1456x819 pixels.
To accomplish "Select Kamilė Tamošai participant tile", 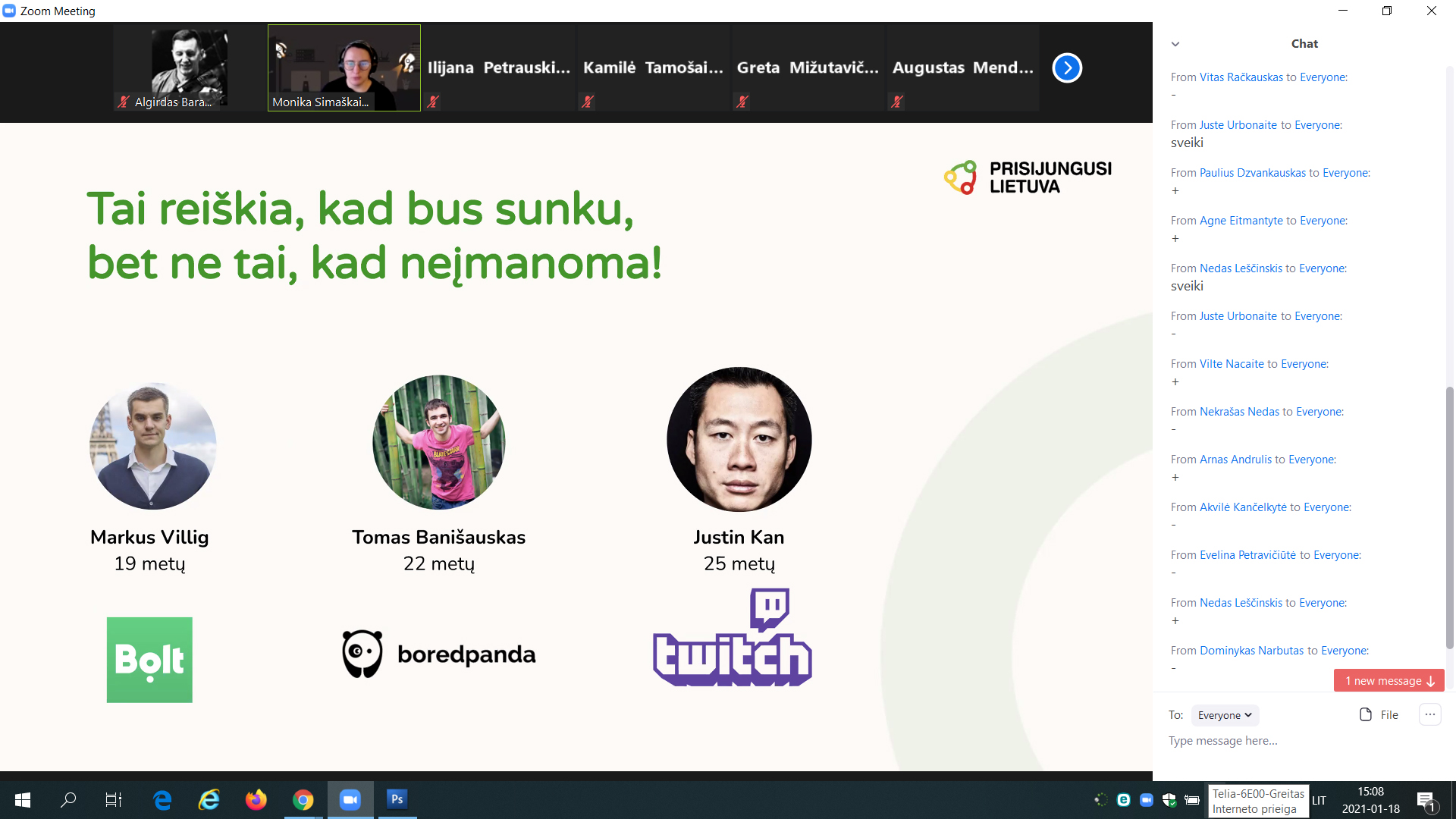I will point(654,68).
